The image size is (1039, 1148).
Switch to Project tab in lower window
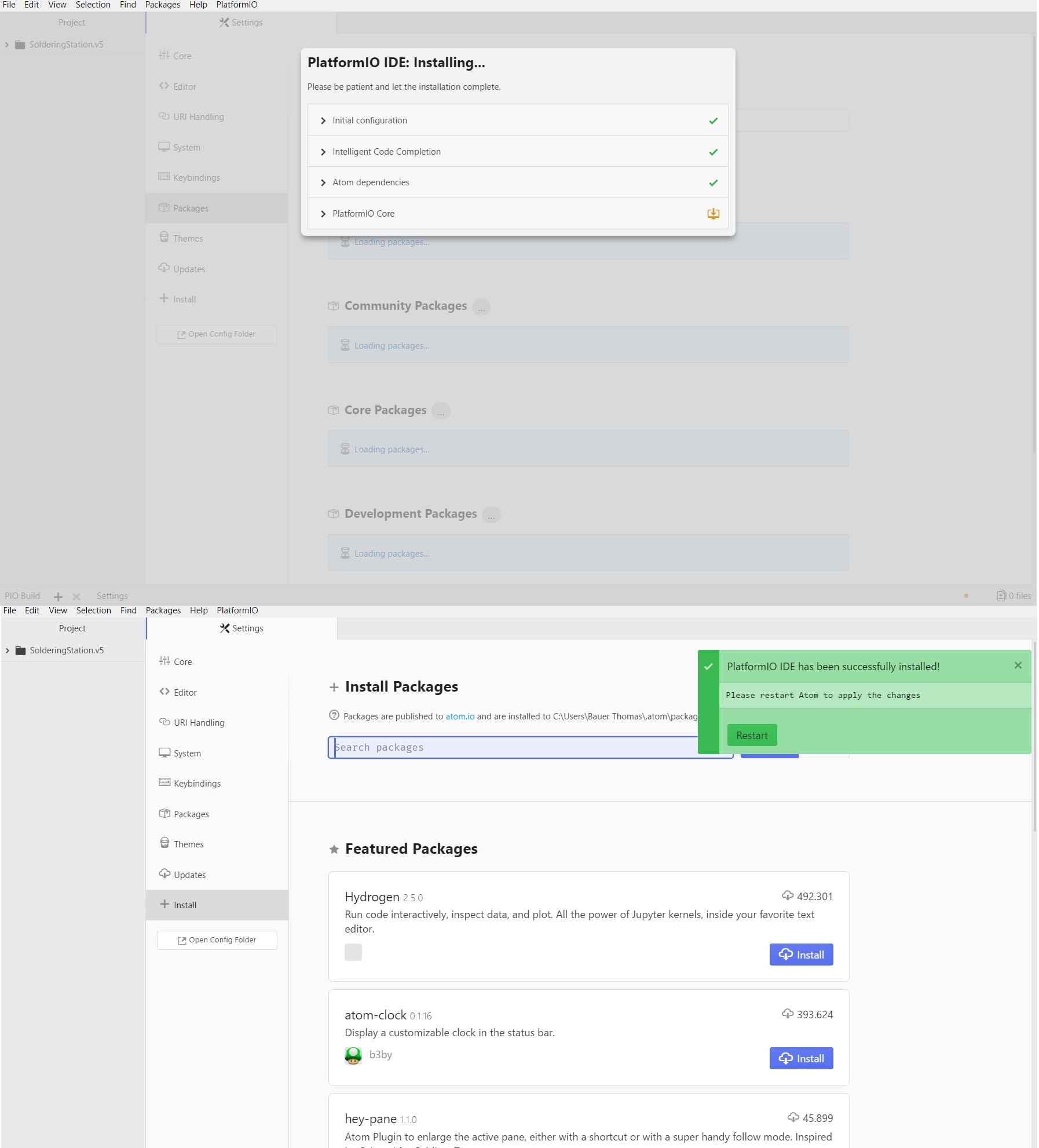[x=72, y=628]
